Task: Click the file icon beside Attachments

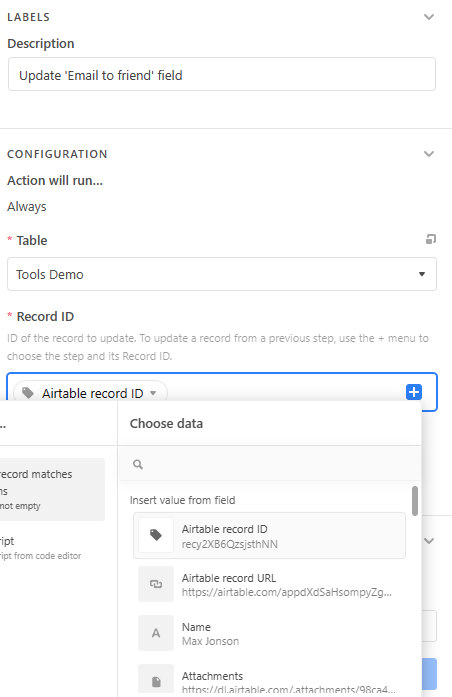Action: (156, 680)
